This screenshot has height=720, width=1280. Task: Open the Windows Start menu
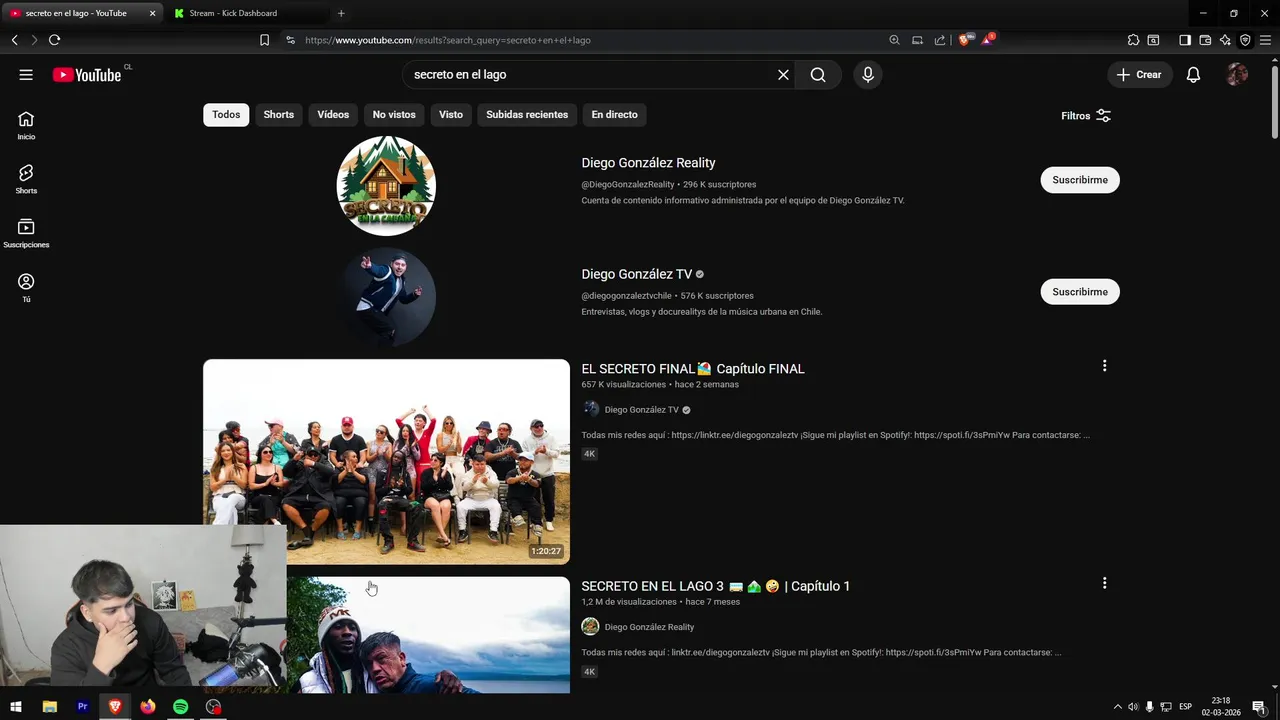click(16, 707)
